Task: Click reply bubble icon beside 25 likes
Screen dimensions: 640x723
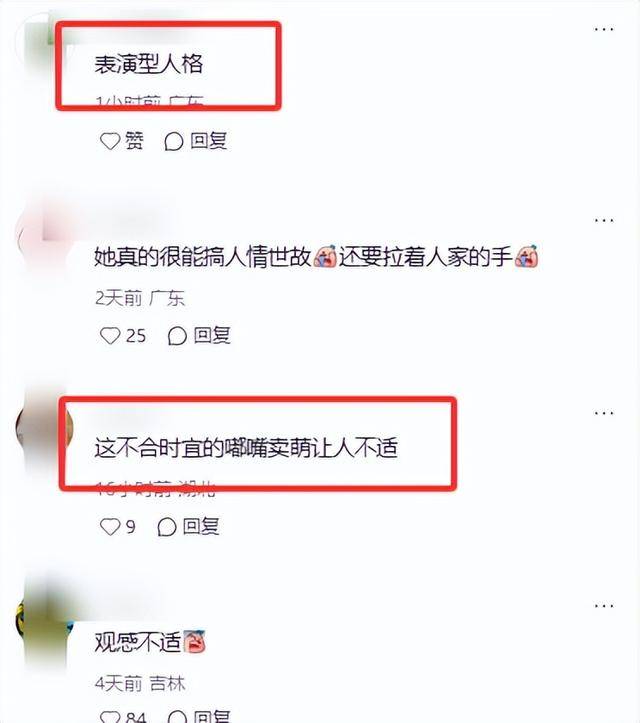Action: pos(177,336)
